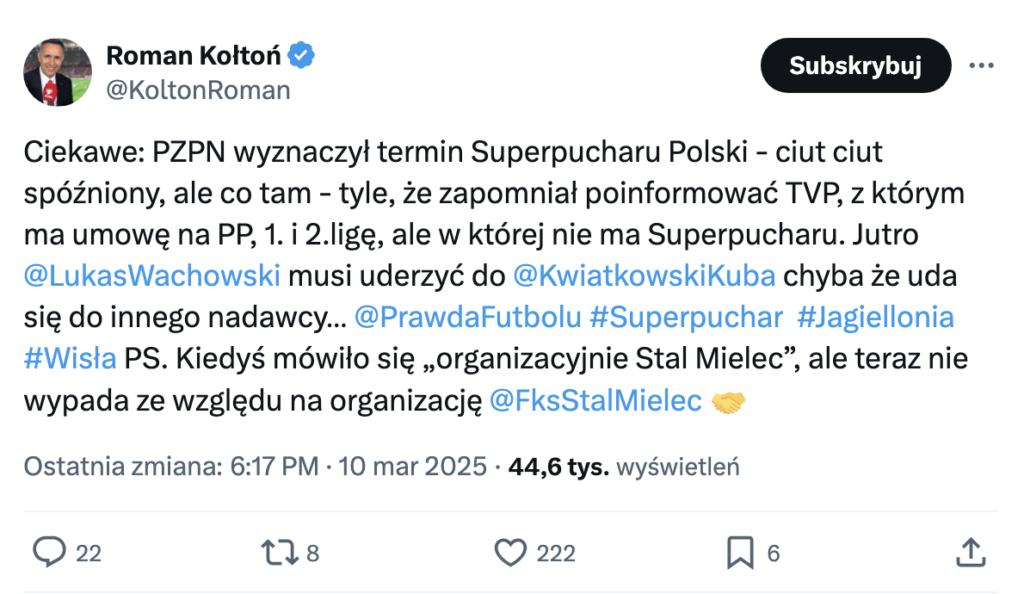Bookmark this tweet
The height and width of the screenshot is (594, 1024).
(739, 551)
